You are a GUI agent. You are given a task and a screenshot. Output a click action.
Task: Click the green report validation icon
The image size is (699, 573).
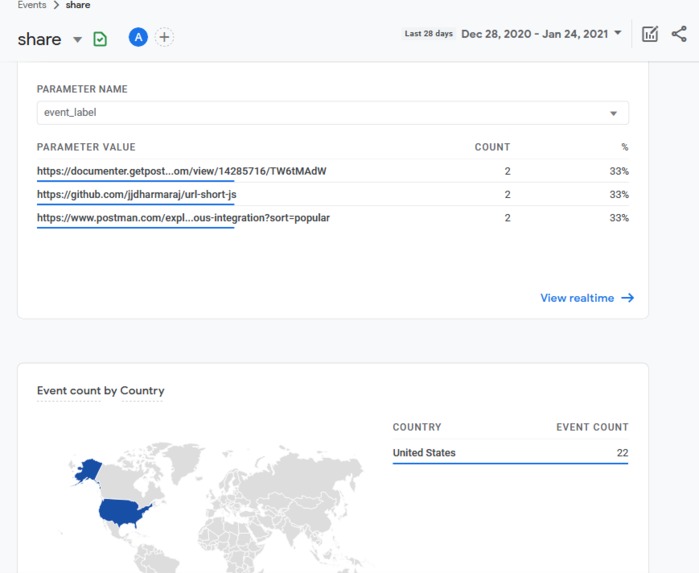coord(100,39)
